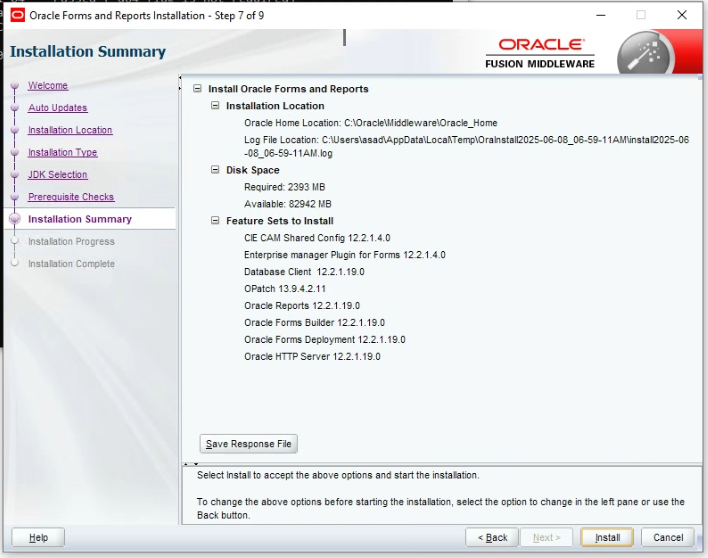Select CIE CAM Shared Config 12.2.1.4.0

(317, 238)
